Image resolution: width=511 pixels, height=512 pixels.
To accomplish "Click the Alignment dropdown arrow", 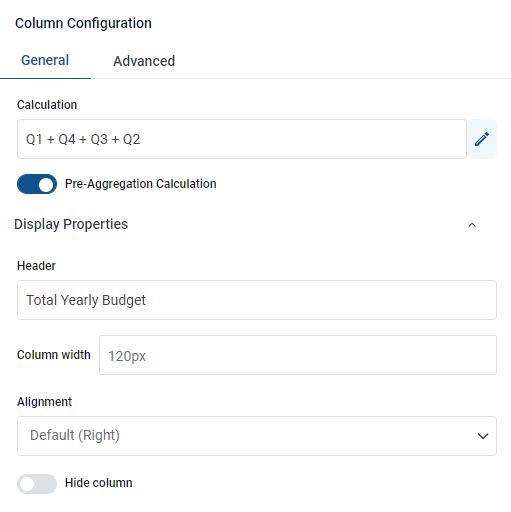I will pyautogui.click(x=483, y=436).
